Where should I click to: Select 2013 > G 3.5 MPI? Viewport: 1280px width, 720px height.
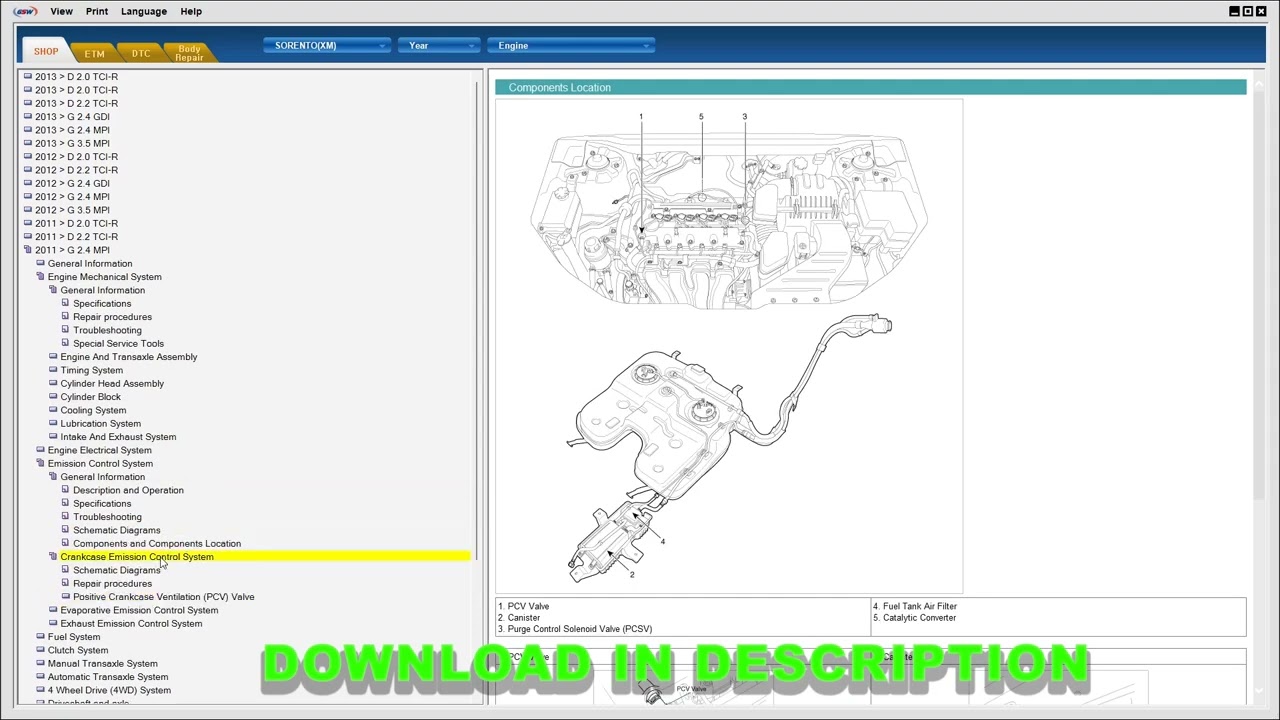(x=72, y=143)
